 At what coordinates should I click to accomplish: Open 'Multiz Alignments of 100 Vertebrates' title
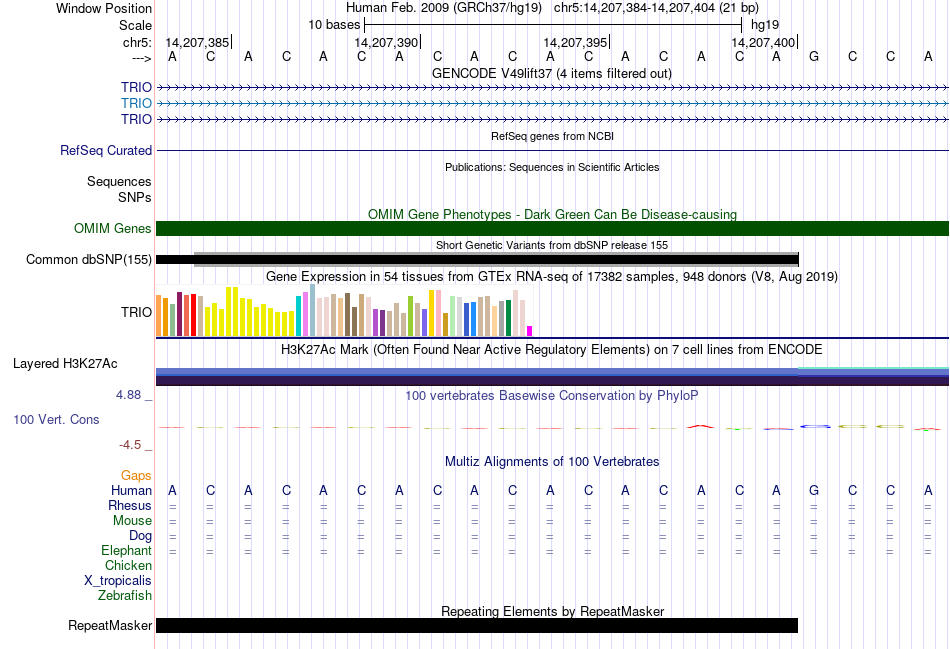click(552, 462)
